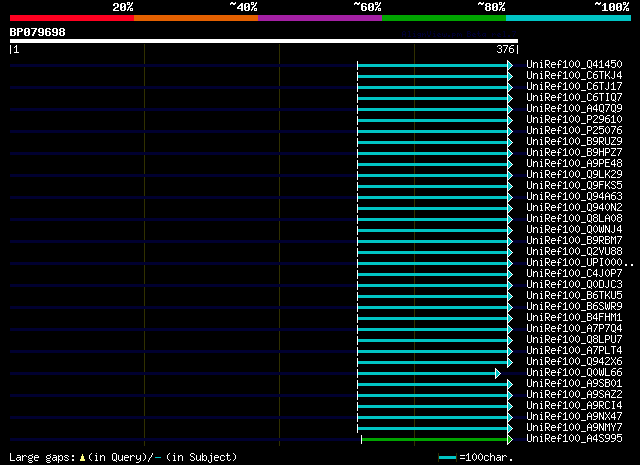Open the UniRef100_B4FHM1 row label

coord(574,318)
